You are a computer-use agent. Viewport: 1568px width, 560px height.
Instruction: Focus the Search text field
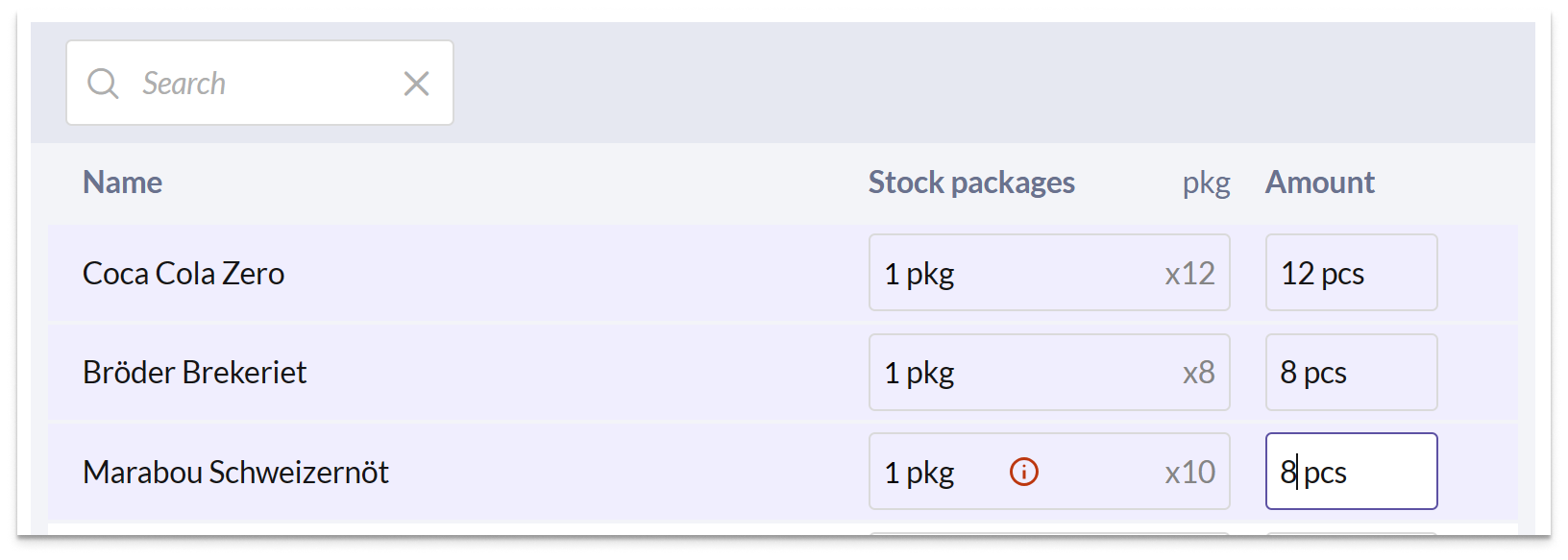tap(259, 83)
